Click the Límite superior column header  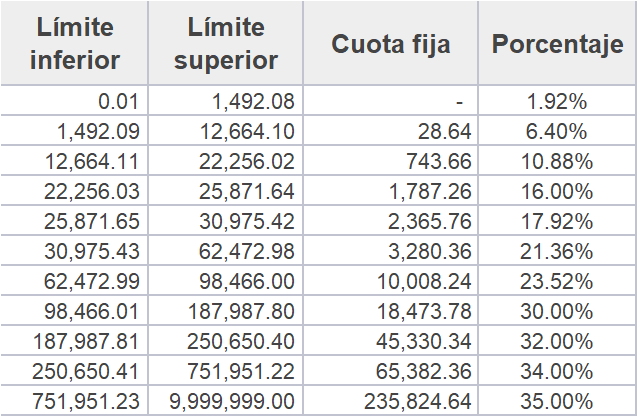(226, 43)
